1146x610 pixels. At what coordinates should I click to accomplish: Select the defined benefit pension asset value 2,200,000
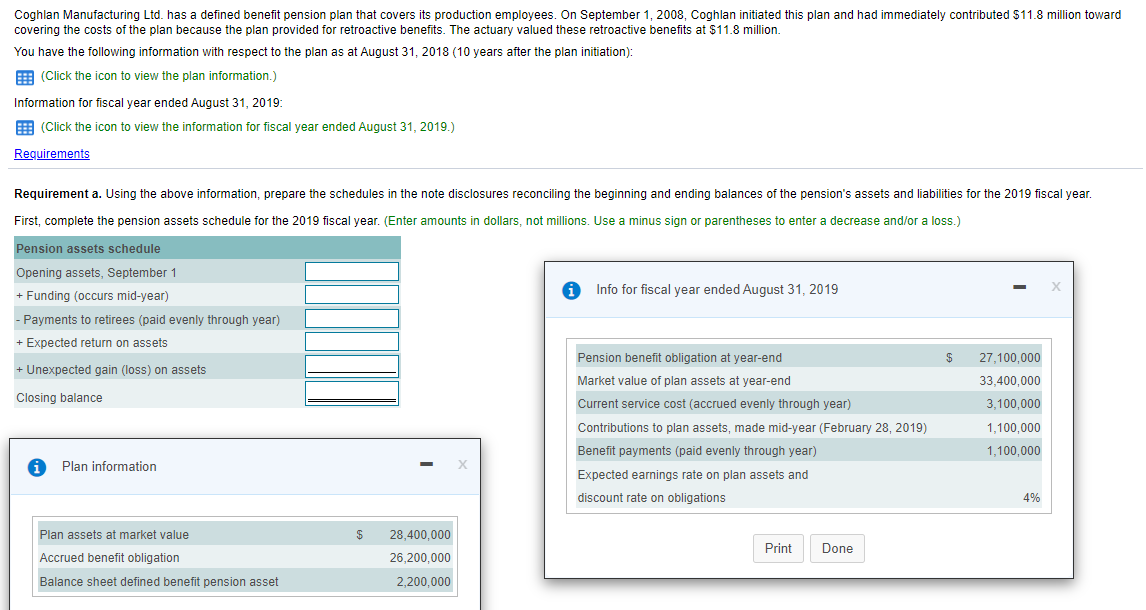tap(424, 582)
